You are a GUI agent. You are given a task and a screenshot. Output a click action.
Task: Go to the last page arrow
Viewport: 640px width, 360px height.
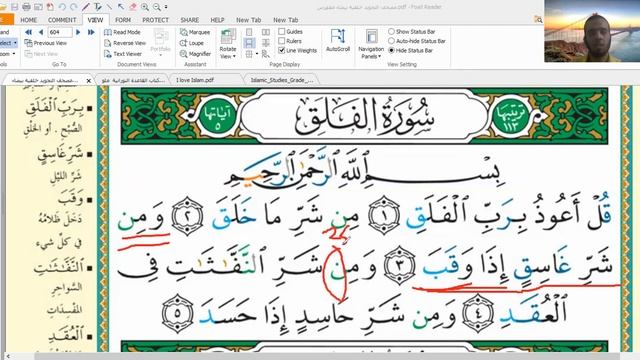[x=91, y=32]
